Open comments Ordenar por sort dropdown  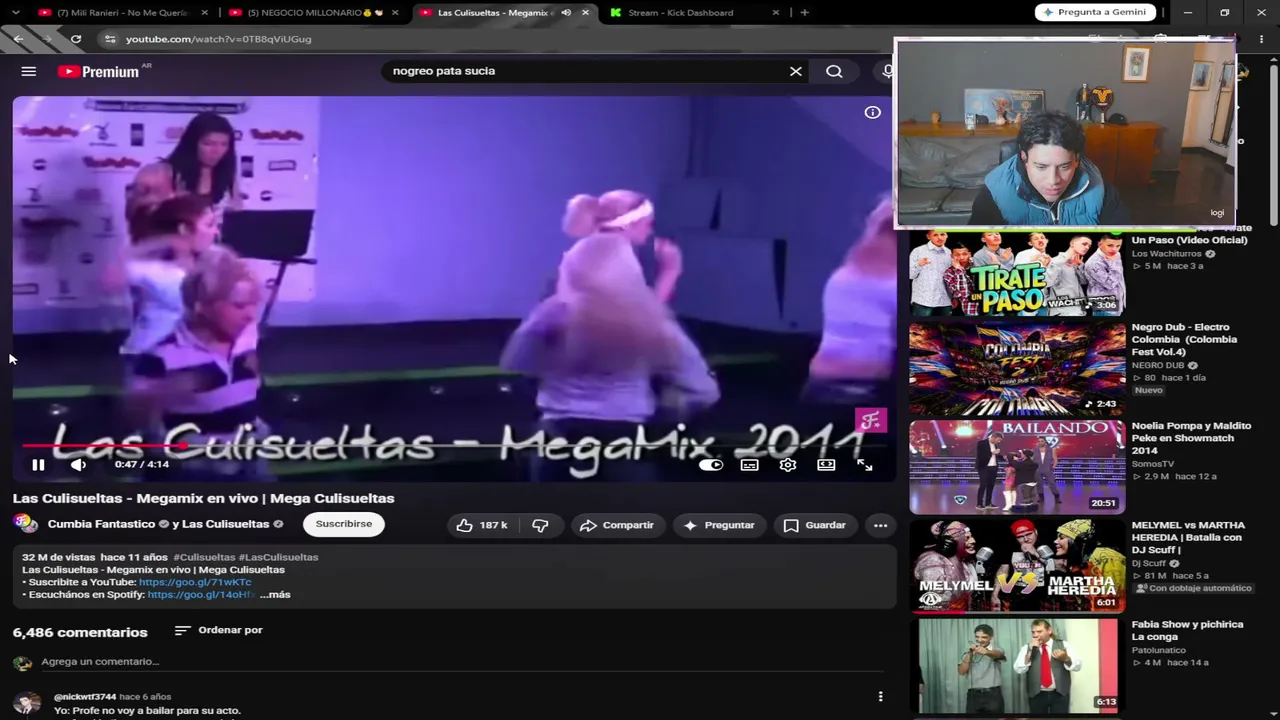pos(218,630)
